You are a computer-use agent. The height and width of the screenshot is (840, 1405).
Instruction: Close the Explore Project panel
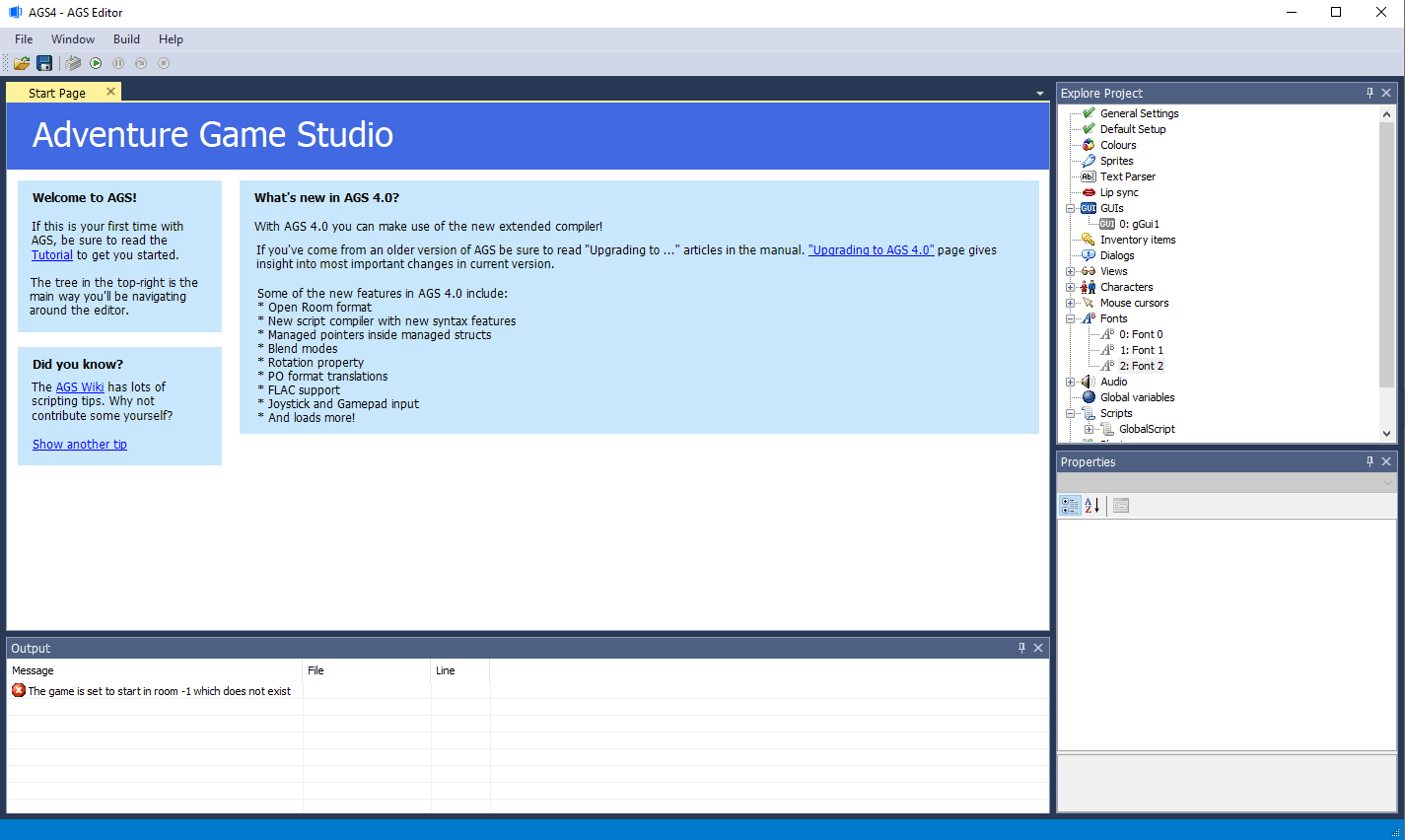1386,93
